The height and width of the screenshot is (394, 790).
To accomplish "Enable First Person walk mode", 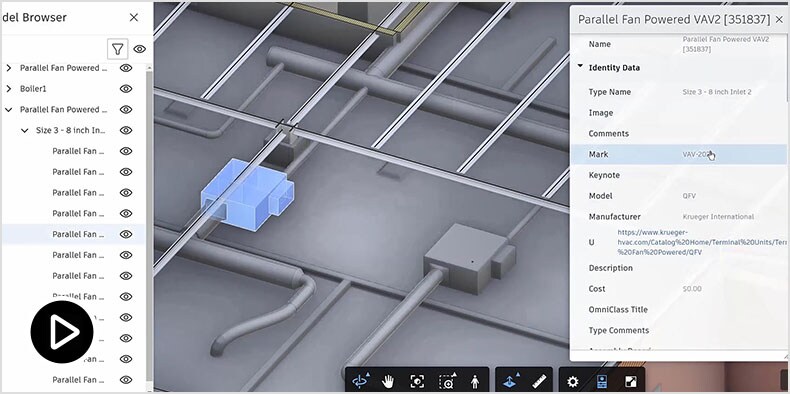I will pos(475,381).
